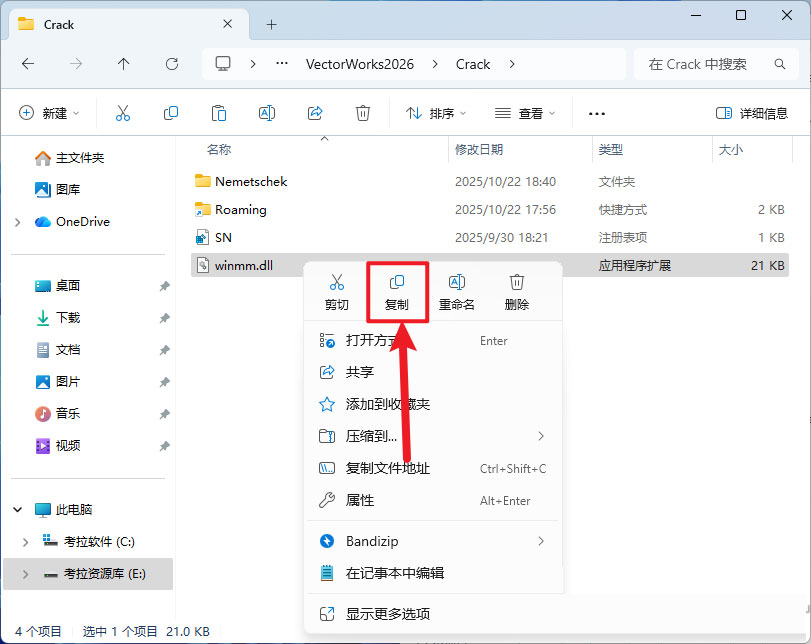811x644 pixels.
Task: Click the Share icon in the toolbar
Action: tap(315, 113)
